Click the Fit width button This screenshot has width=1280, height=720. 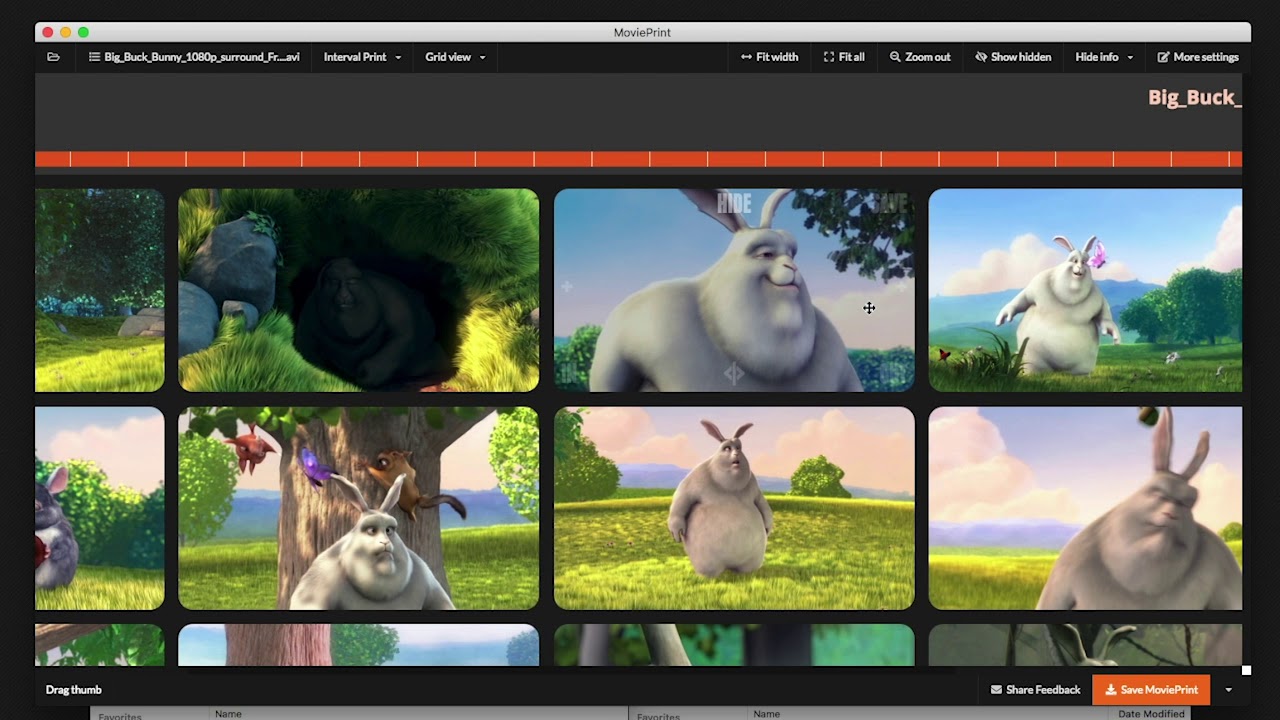(x=769, y=57)
